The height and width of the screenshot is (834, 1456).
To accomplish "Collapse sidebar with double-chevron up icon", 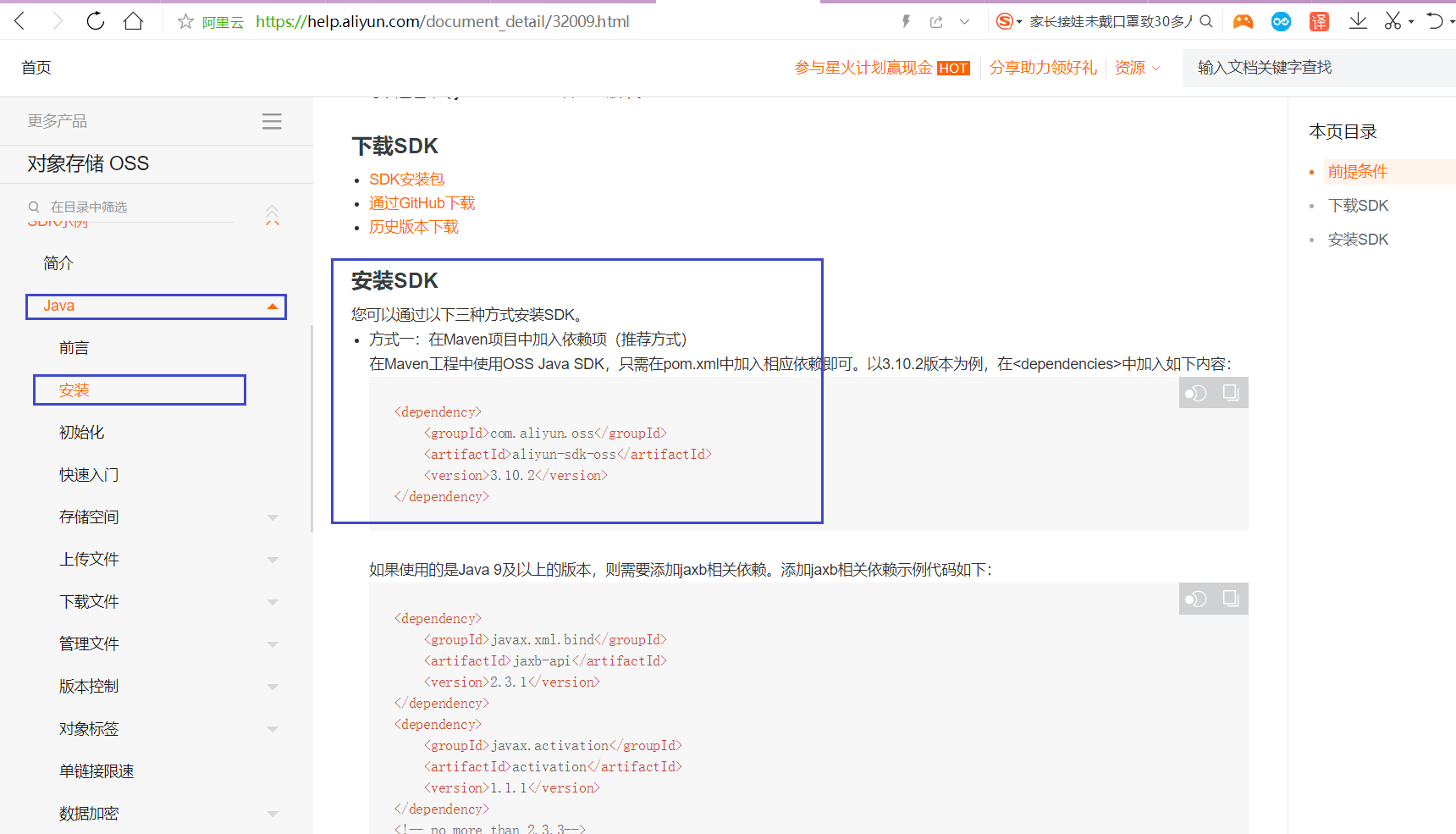I will click(272, 215).
